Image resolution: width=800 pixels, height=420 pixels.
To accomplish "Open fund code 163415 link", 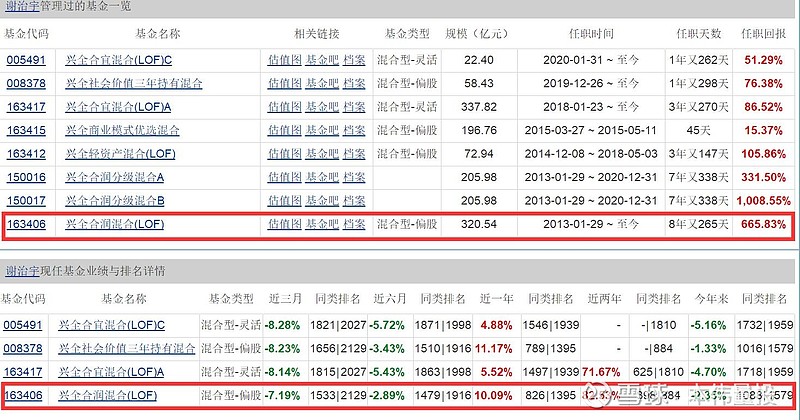I will 26,130.
